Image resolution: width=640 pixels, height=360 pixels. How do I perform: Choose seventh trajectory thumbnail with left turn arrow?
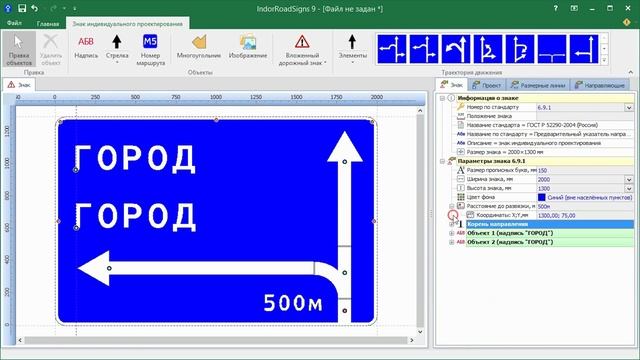click(584, 49)
